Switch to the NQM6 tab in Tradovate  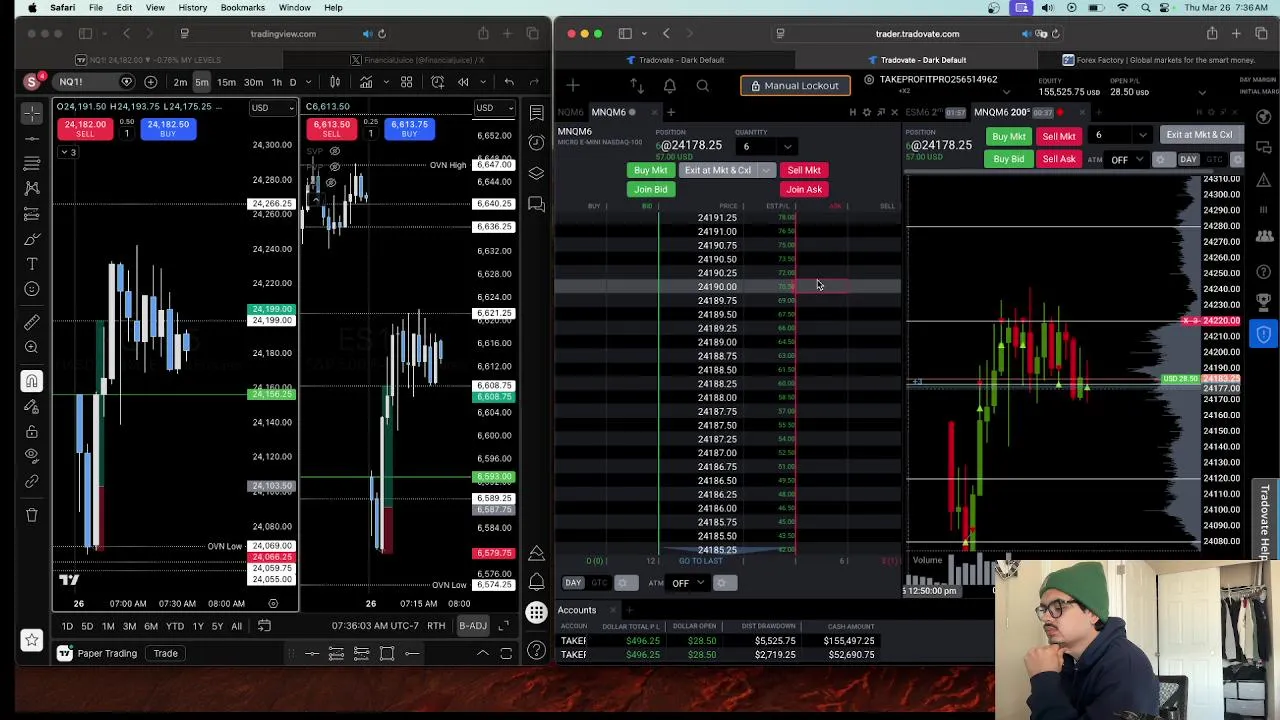tap(570, 112)
